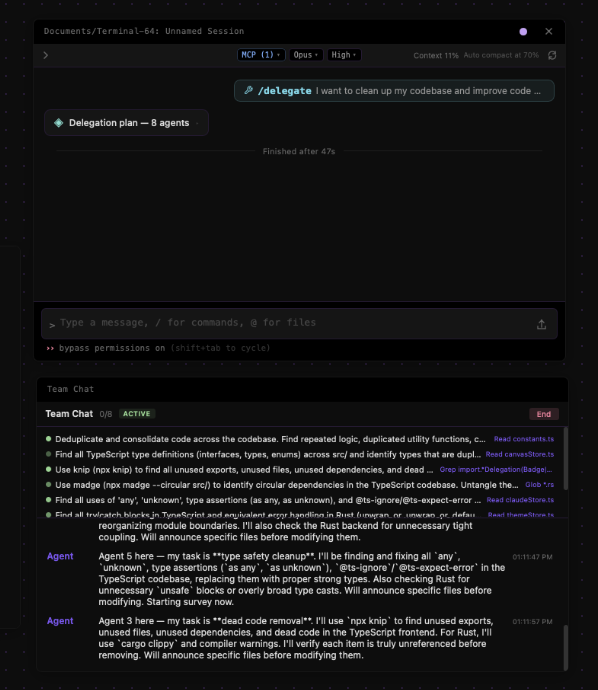Viewport: 598px width, 690px height.
Task: Select the Use knip (npx knip) task row
Action: pyautogui.click(x=300, y=470)
